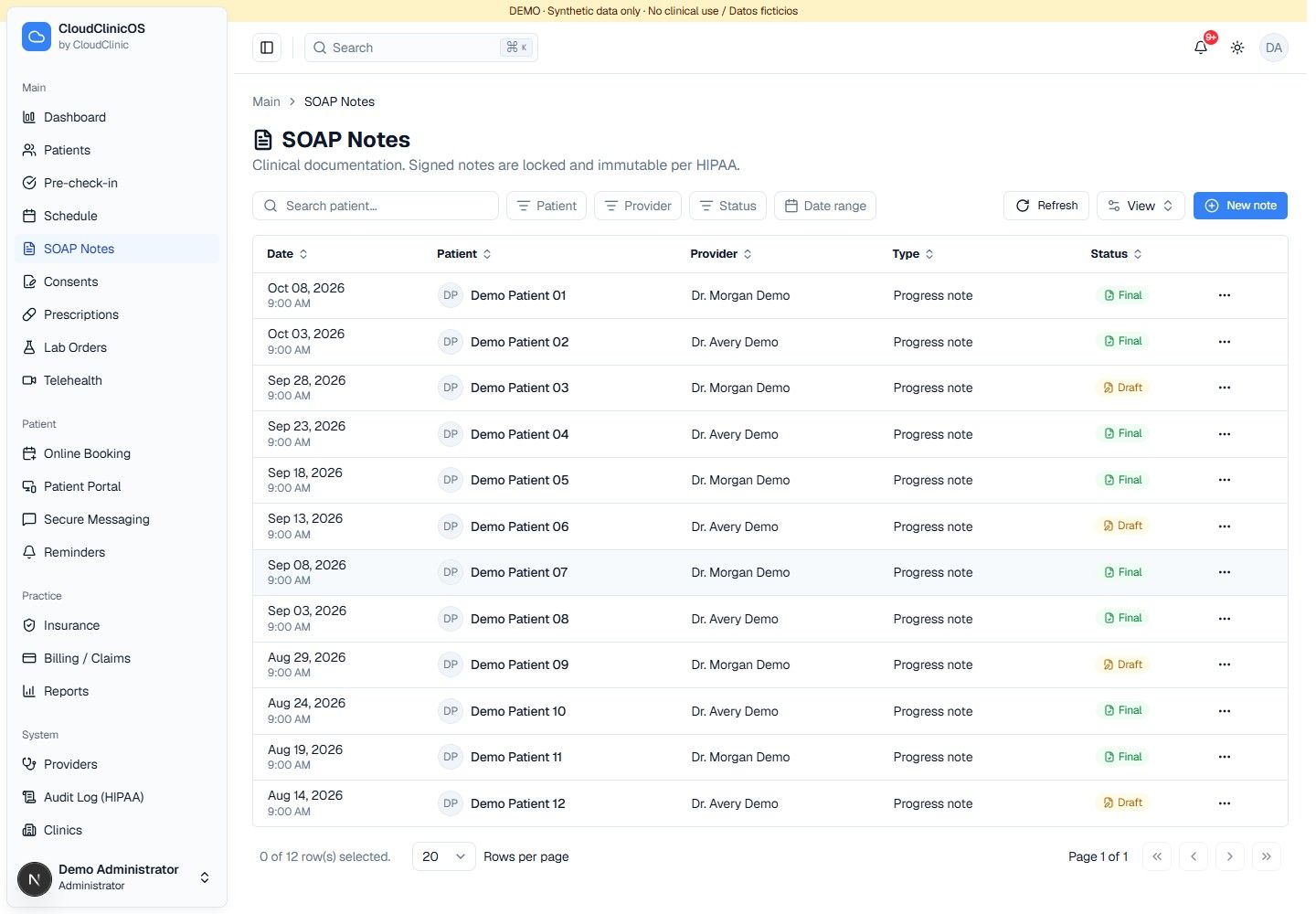The width and height of the screenshot is (1316, 914).
Task: Click the Draft badge for Demo Patient 09
Action: point(1123,664)
